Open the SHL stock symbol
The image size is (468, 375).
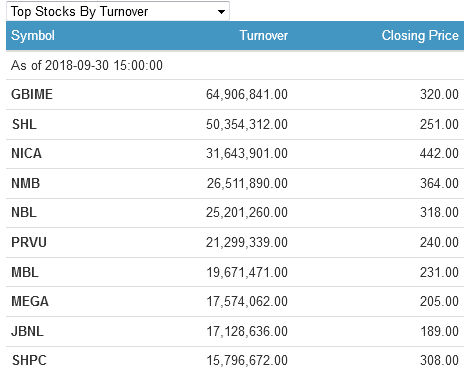point(24,124)
